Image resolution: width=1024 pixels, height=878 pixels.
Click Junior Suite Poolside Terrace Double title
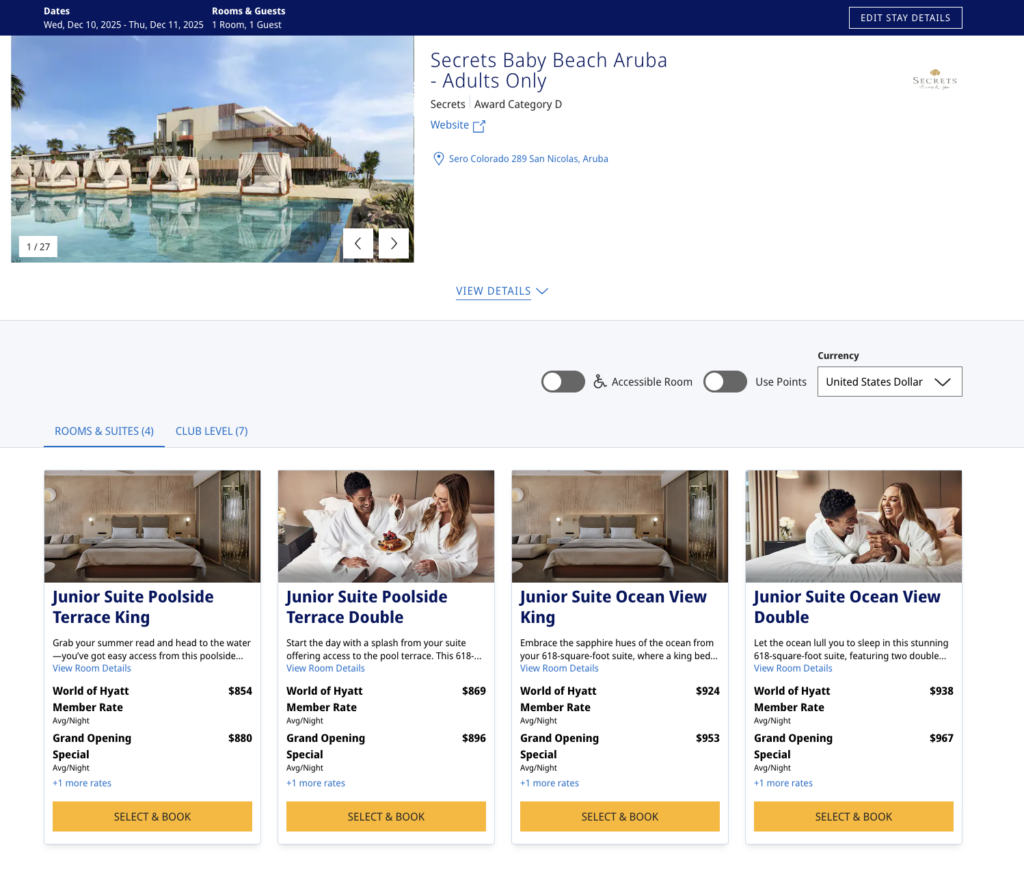pos(367,607)
